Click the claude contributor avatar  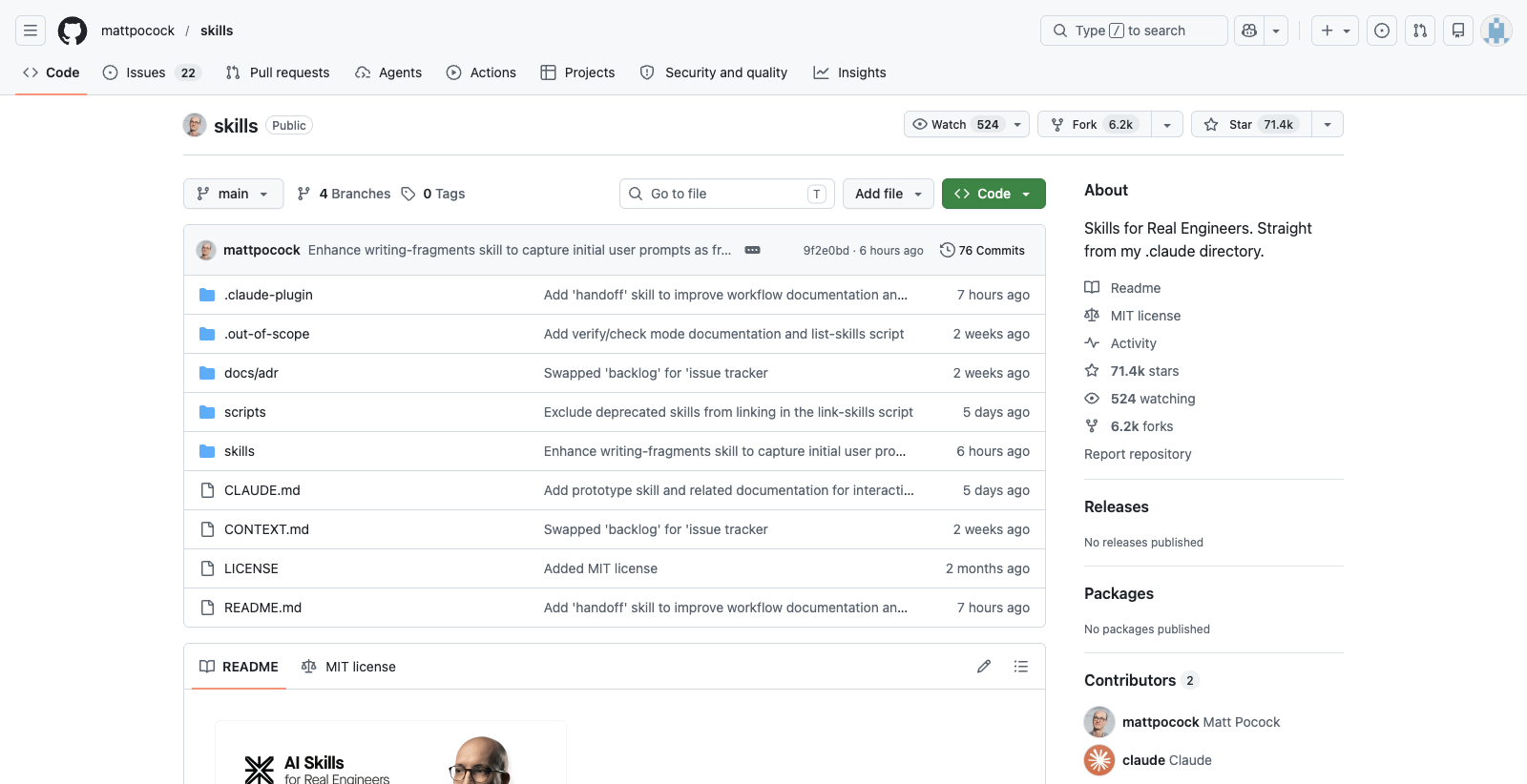1099,760
